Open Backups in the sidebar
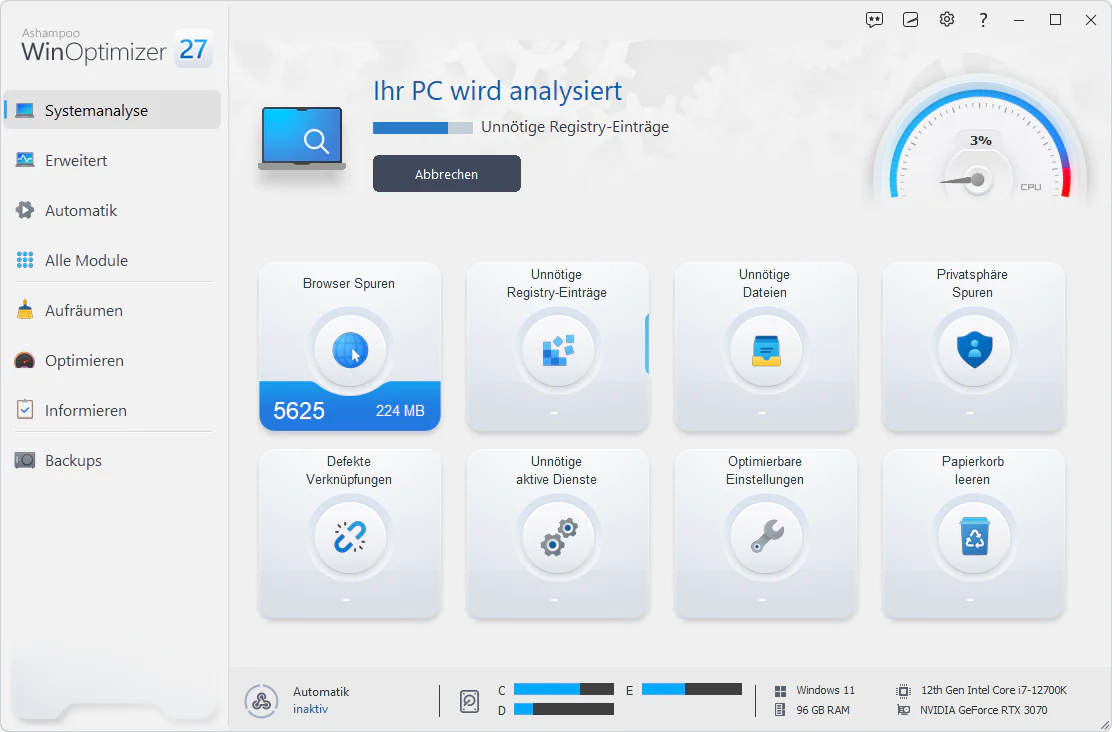1112x732 pixels. [x=112, y=460]
